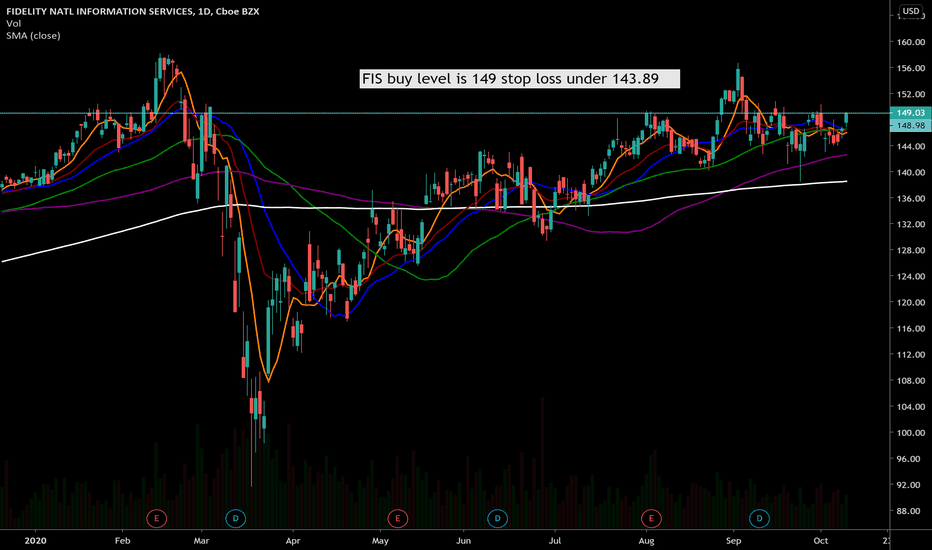Click the 124.00 price axis label
This screenshot has height=550, width=932.
coord(911,276)
